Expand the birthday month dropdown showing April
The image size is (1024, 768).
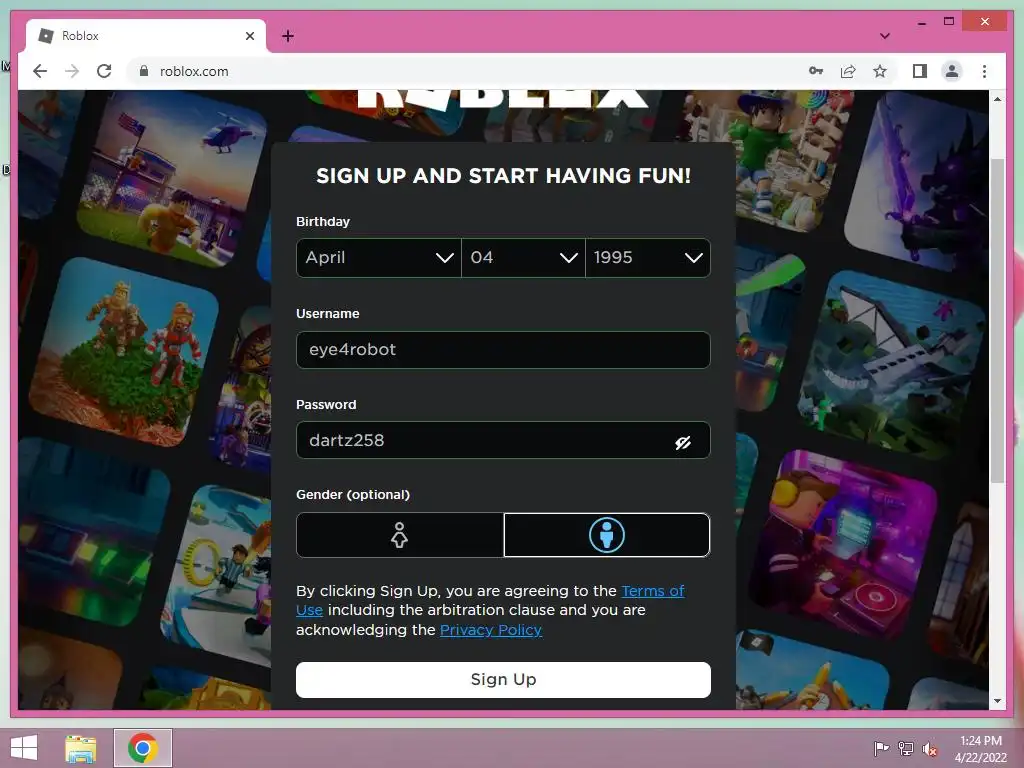379,258
